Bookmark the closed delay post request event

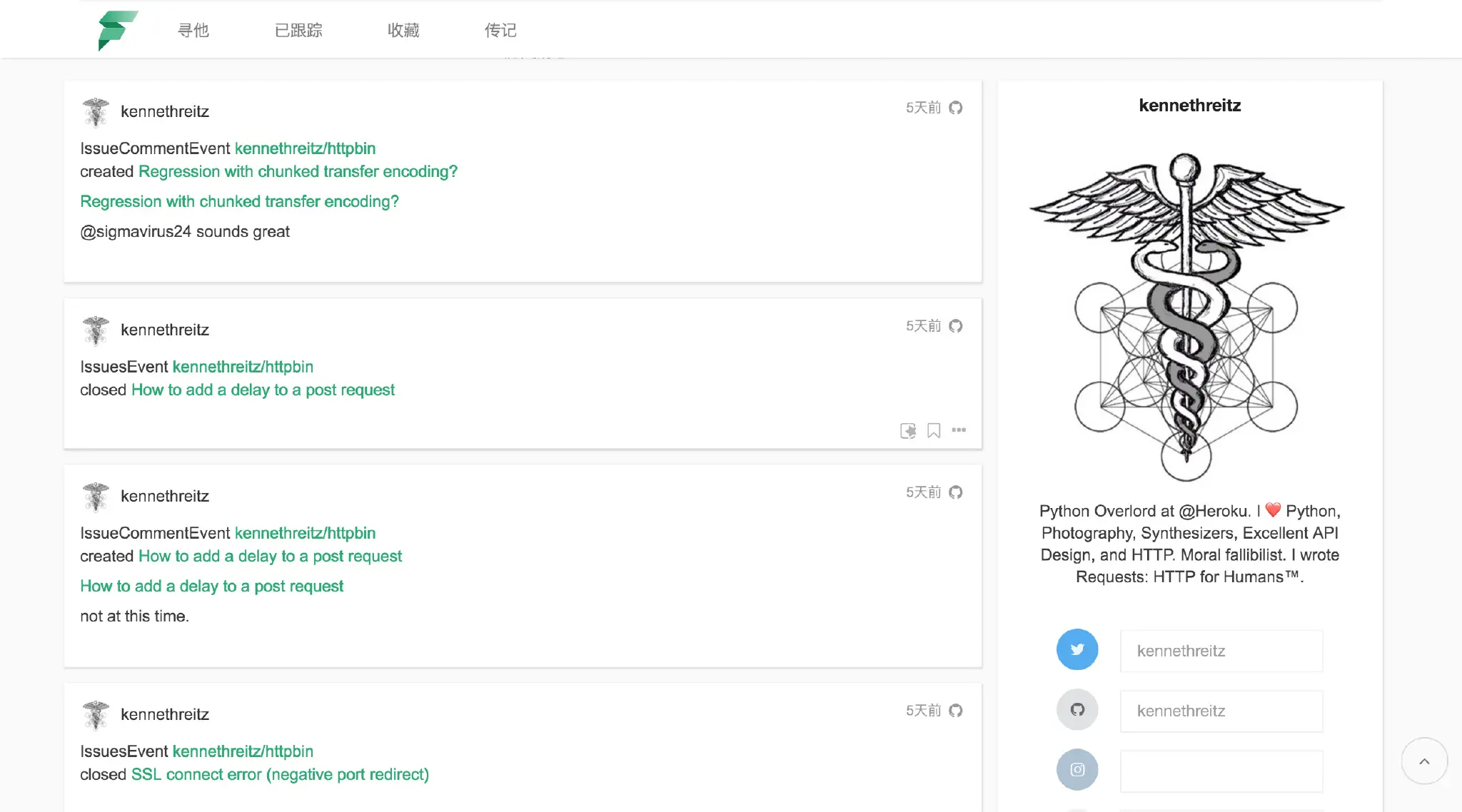tap(934, 430)
